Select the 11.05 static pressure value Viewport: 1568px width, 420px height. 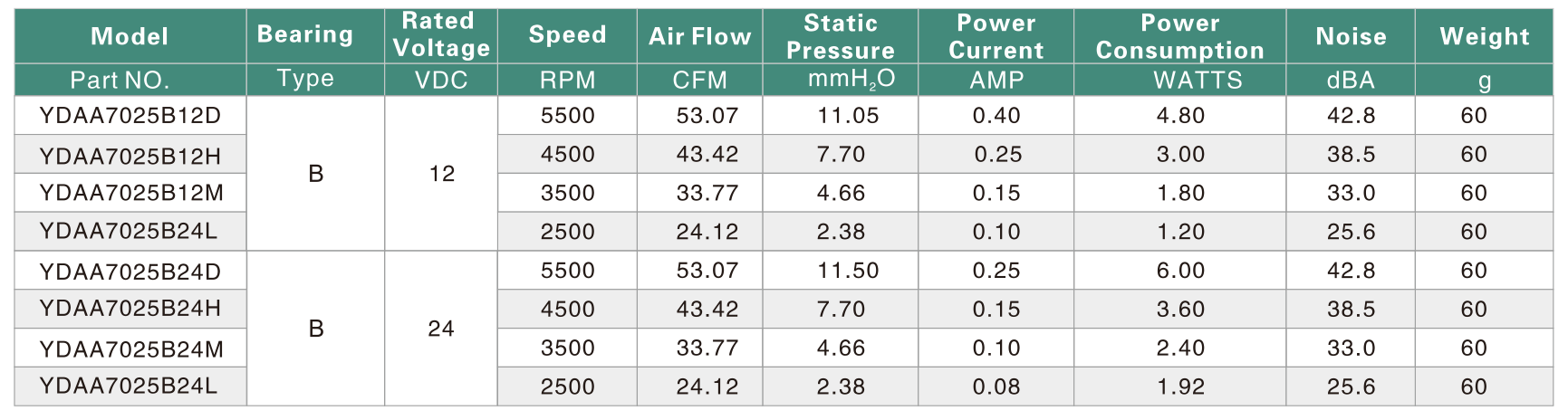point(848,116)
